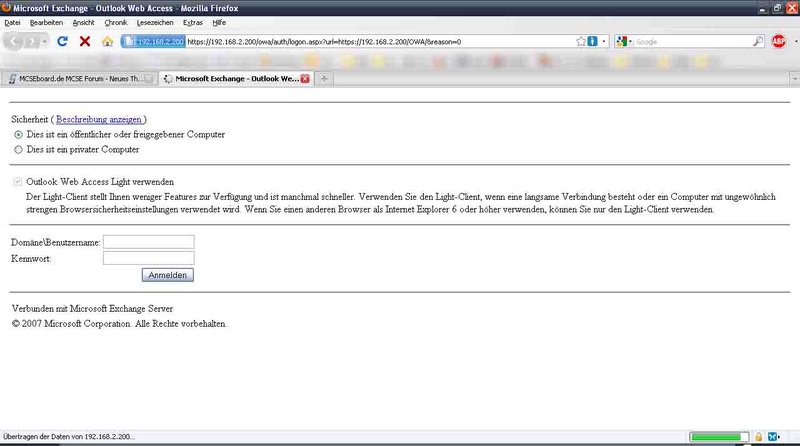Image resolution: width=800 pixels, height=446 pixels.
Task: Click the green loading progress bar
Action: pos(719,437)
